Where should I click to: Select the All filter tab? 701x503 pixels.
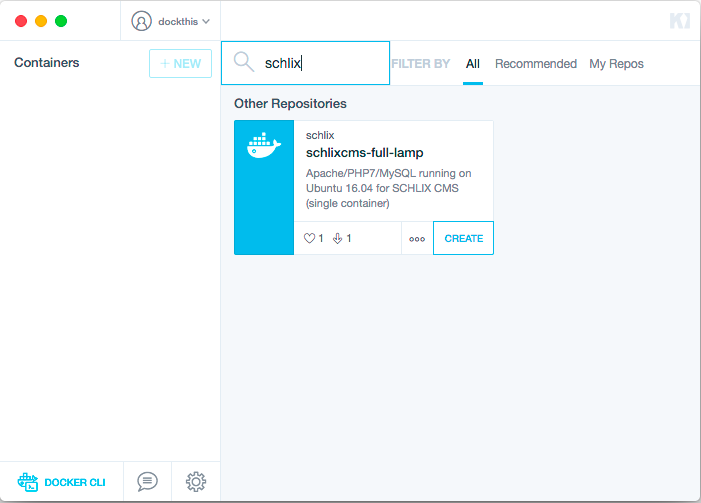(x=473, y=64)
